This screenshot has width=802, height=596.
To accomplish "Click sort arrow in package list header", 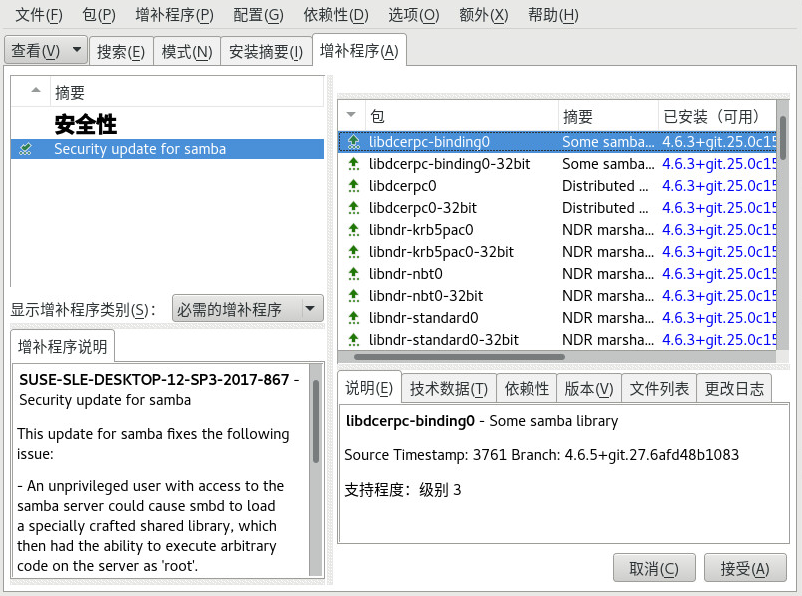I will (x=351, y=115).
